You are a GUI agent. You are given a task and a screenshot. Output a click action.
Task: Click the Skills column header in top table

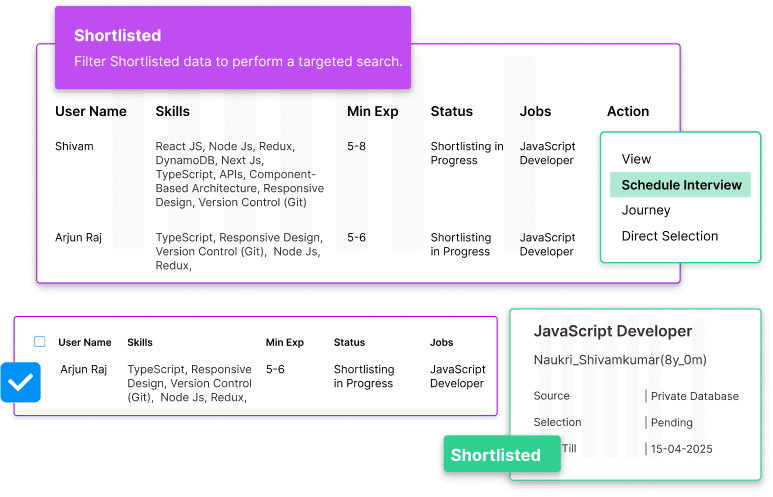173,111
